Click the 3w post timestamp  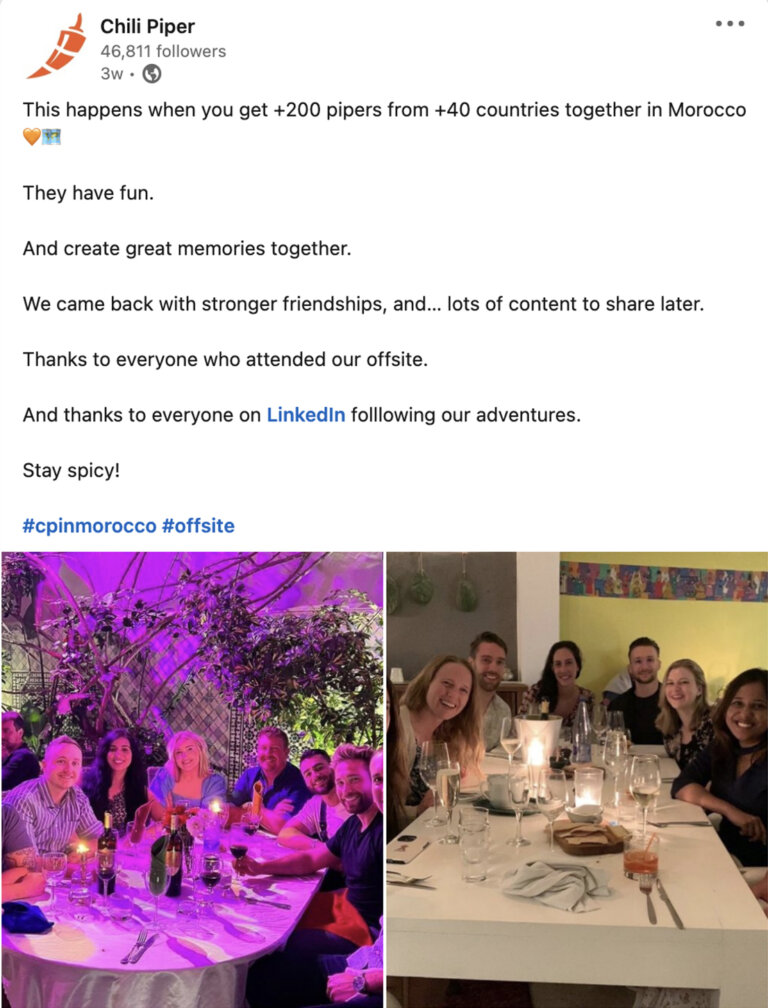coord(111,74)
